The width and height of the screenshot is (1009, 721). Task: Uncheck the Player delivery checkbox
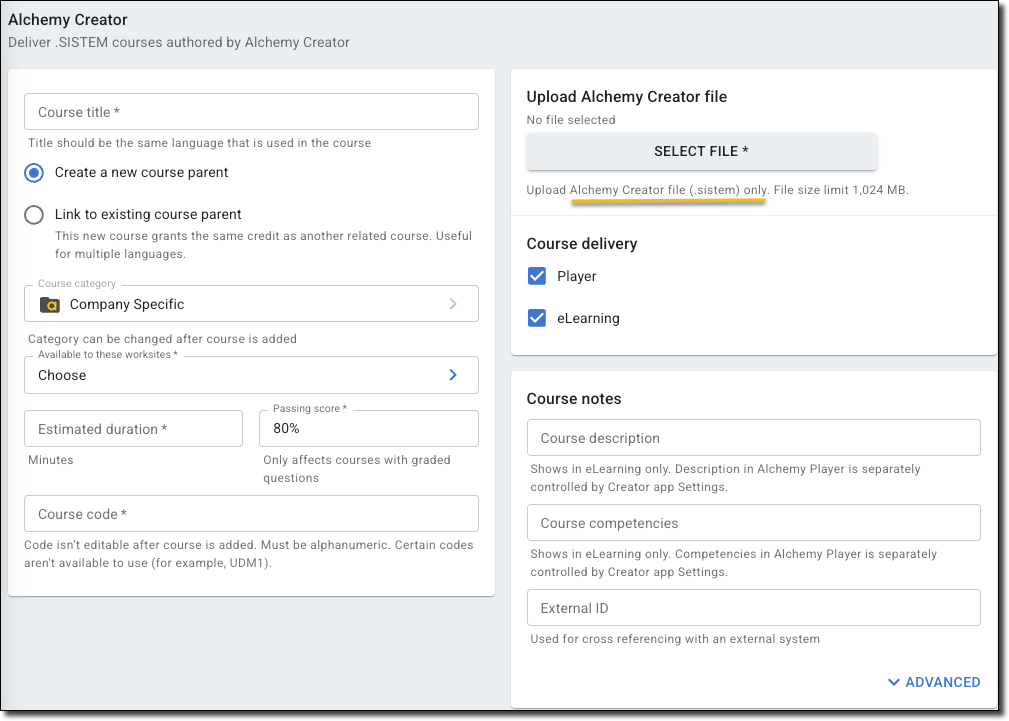pyautogui.click(x=537, y=277)
